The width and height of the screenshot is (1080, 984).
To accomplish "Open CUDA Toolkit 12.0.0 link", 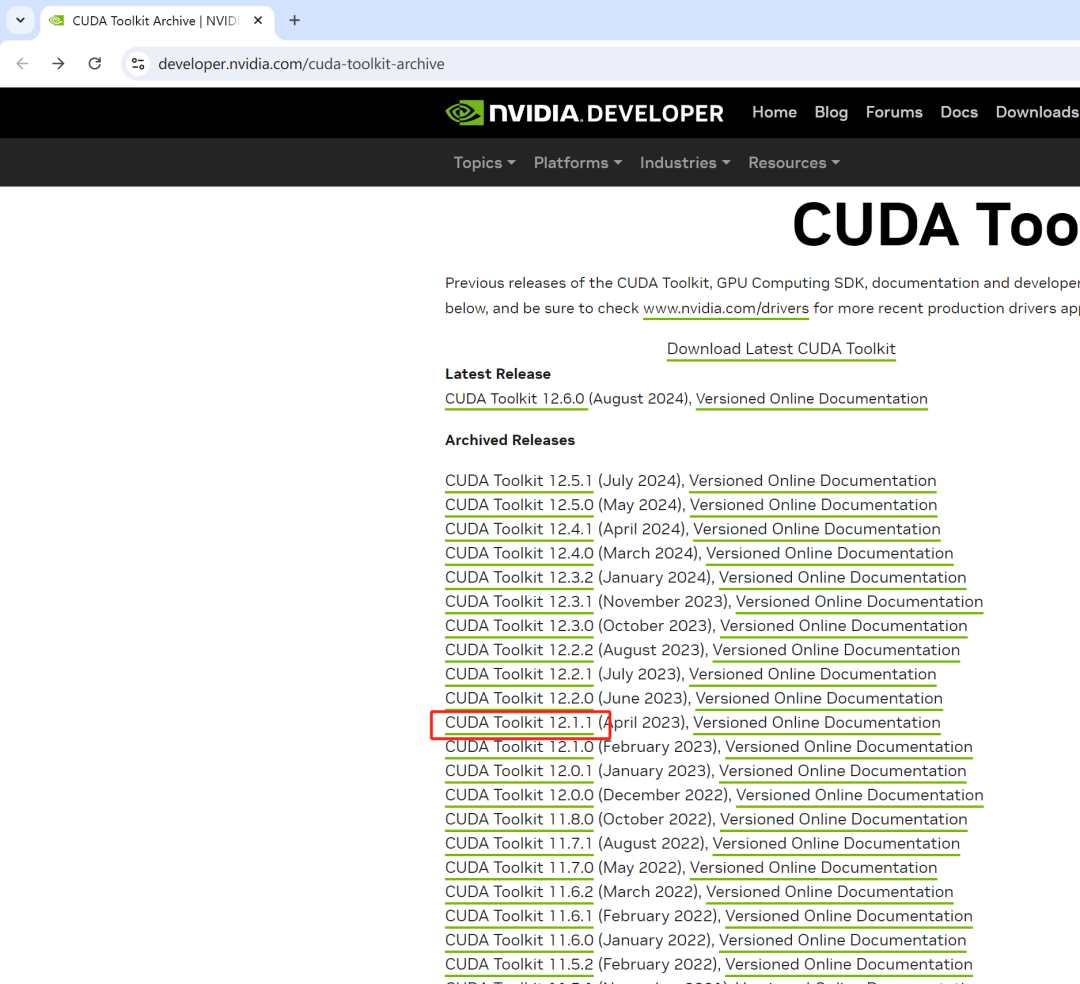I will pyautogui.click(x=519, y=795).
